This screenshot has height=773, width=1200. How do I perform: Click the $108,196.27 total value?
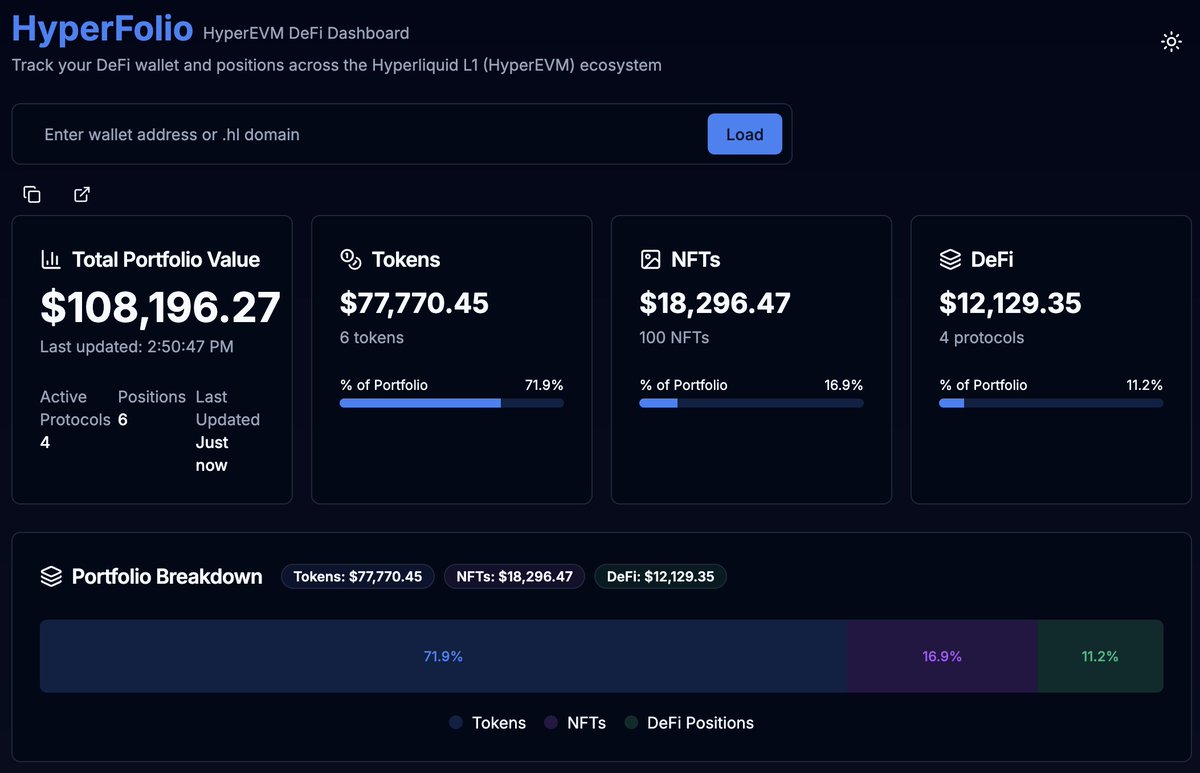pos(160,307)
